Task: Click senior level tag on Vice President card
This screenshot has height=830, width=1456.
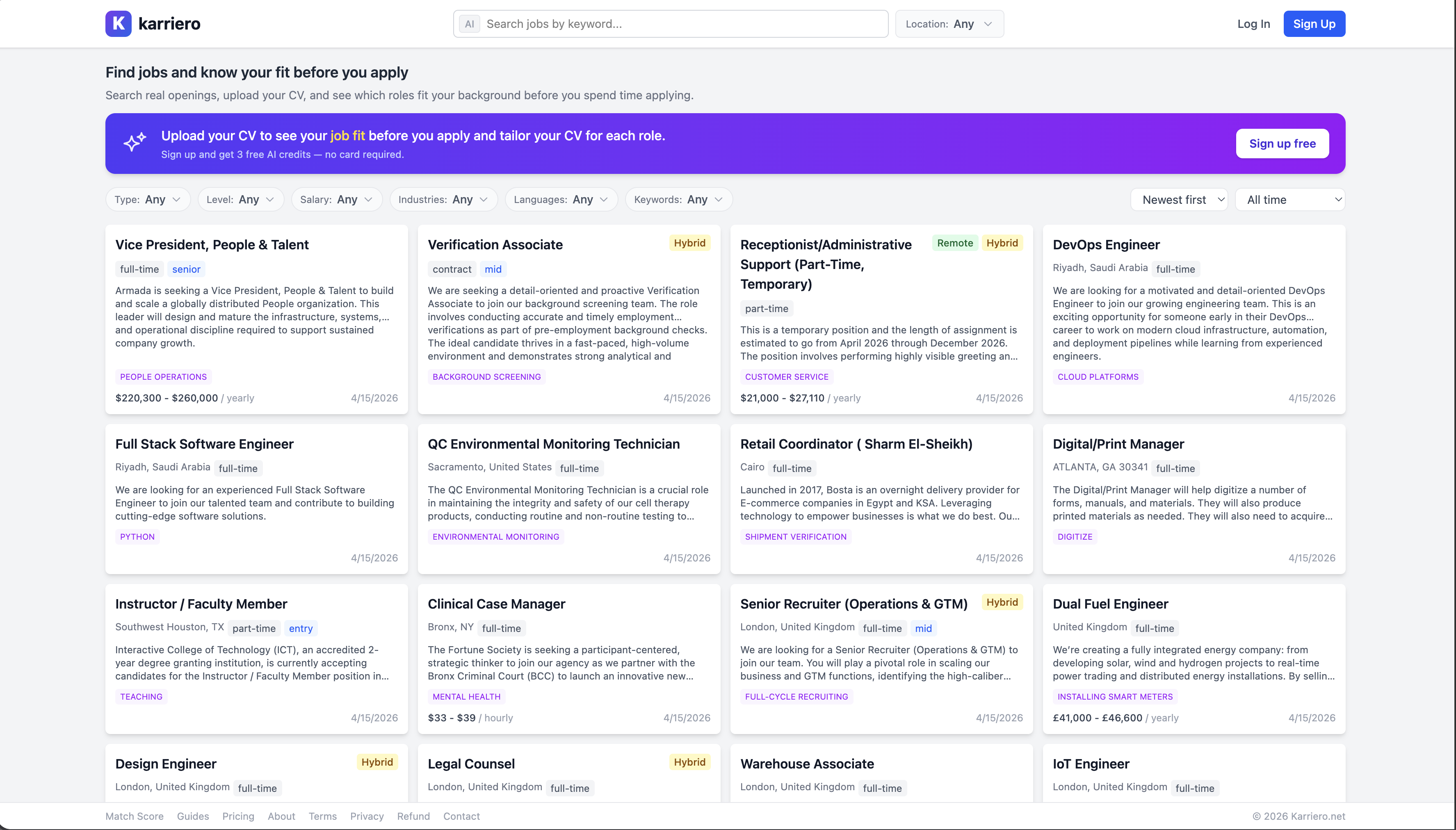Action: pos(186,269)
